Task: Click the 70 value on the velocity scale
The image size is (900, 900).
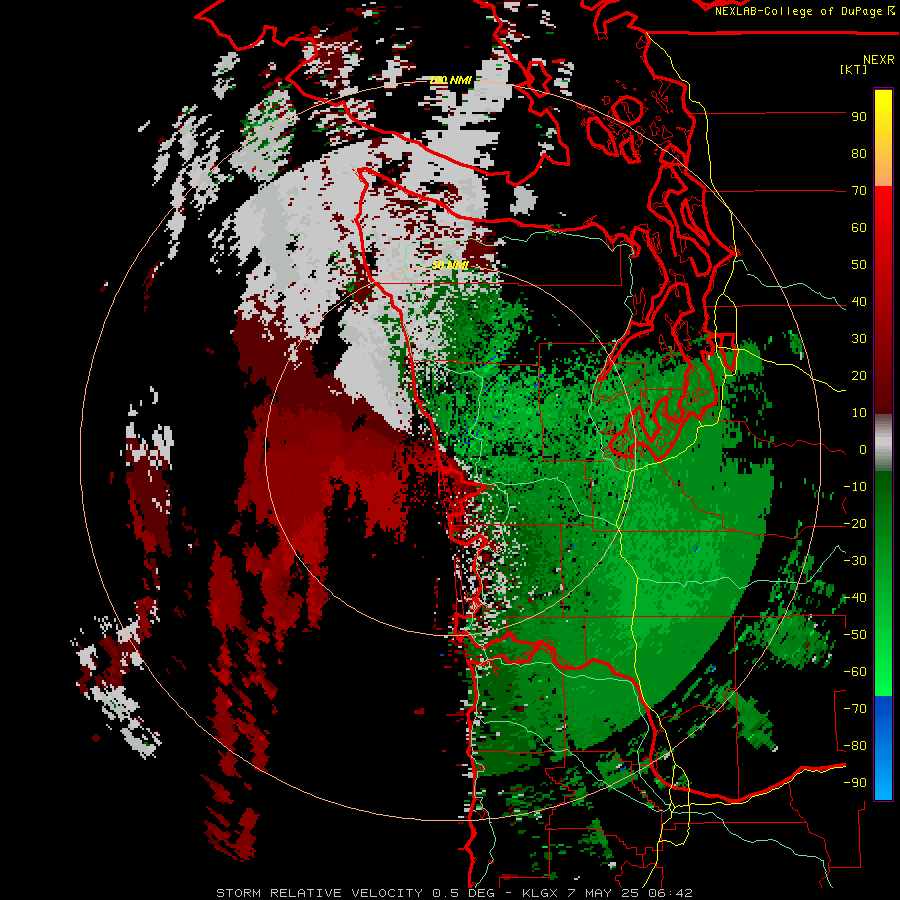Action: pyautogui.click(x=859, y=191)
